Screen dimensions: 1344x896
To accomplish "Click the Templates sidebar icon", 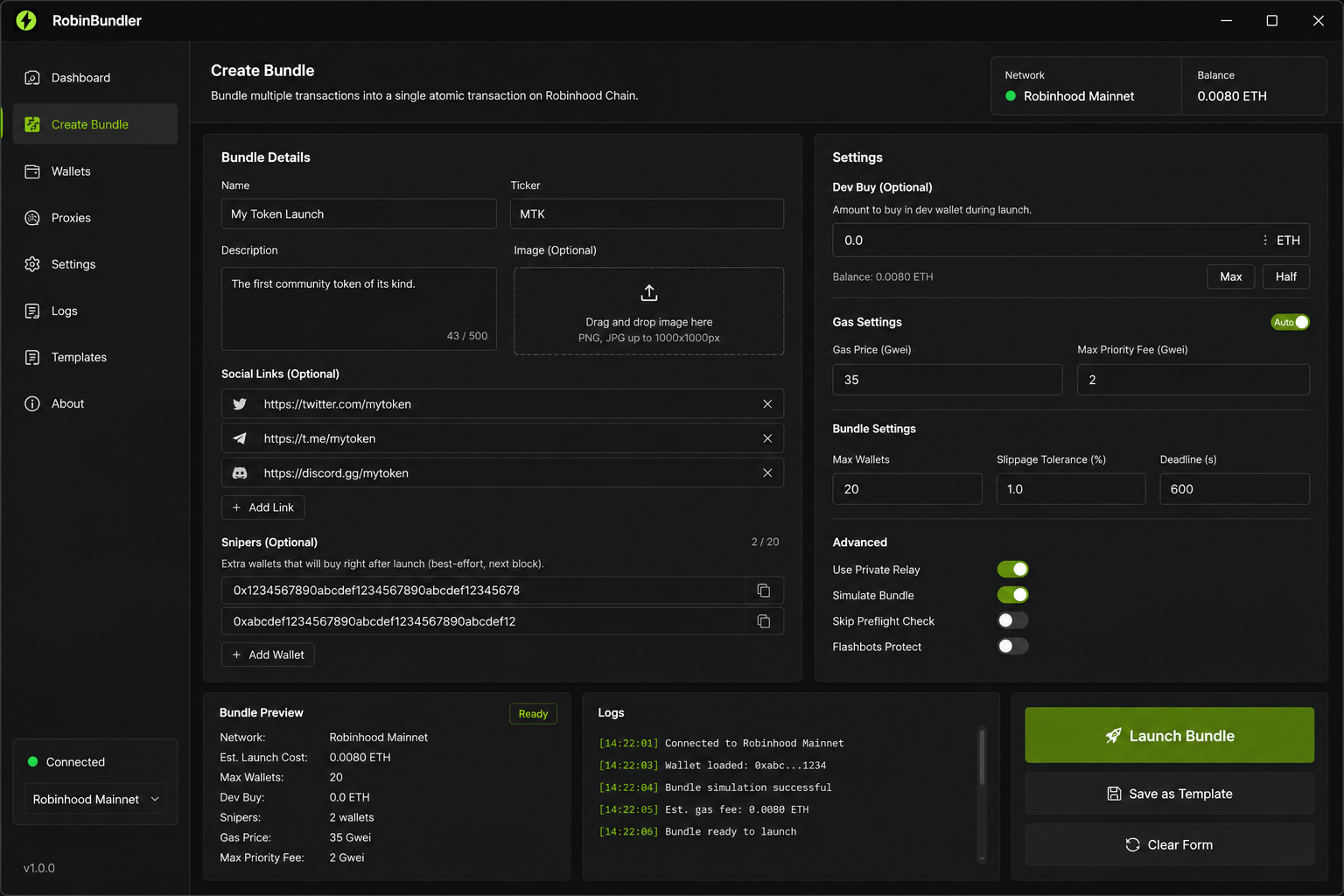I will click(32, 357).
